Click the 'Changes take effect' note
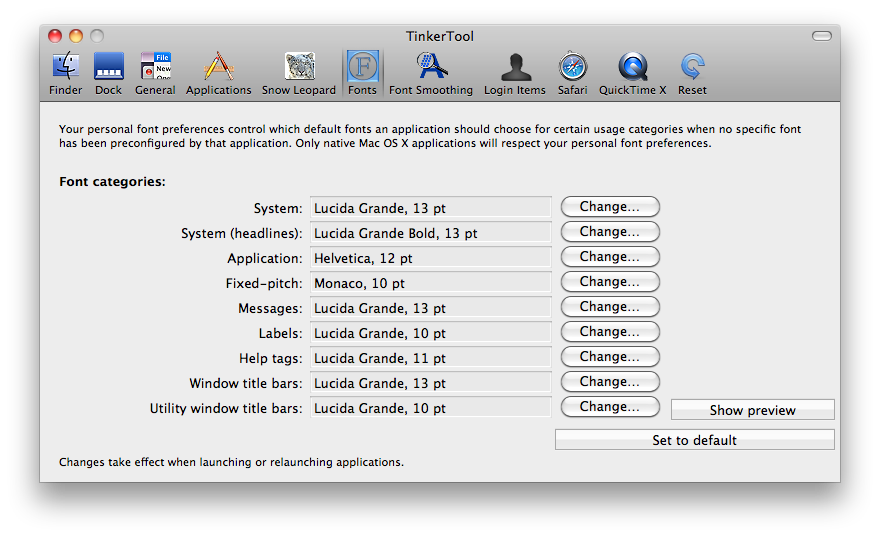Screen dimensions: 880x537 [231, 462]
